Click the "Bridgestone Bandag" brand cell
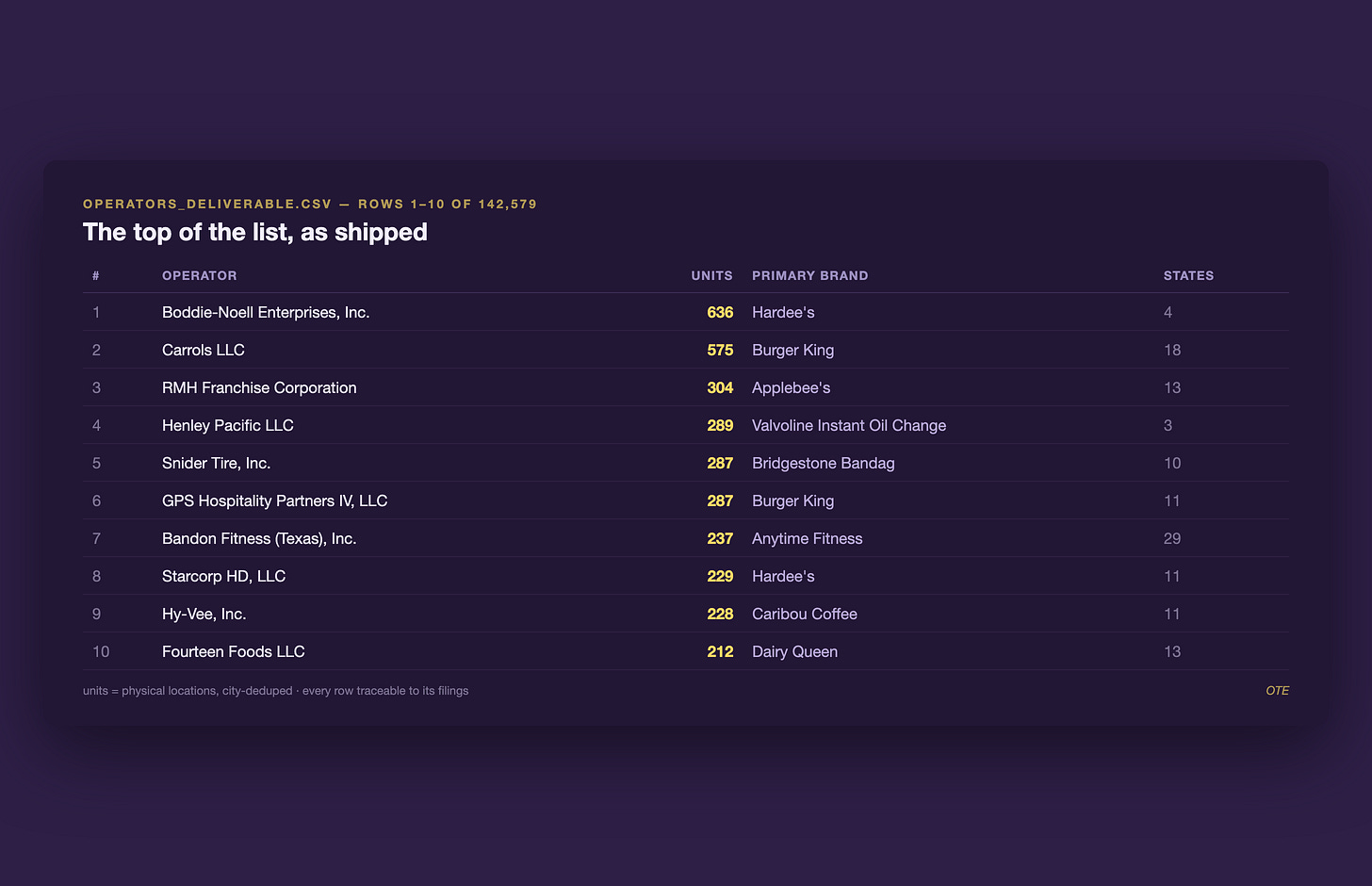Screen dimensions: 1372x886 pos(824,463)
